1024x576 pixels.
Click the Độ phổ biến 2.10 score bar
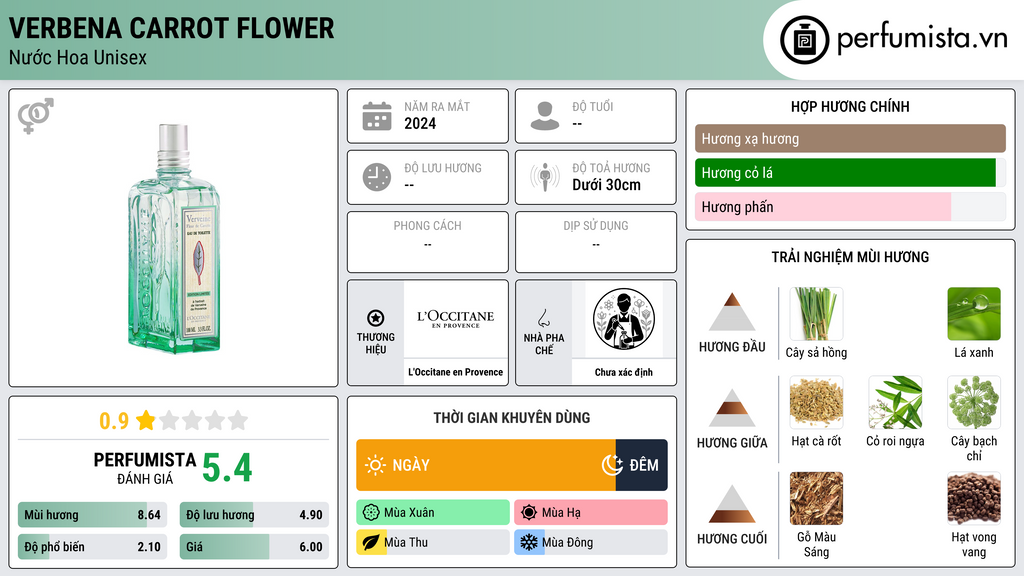(x=92, y=547)
